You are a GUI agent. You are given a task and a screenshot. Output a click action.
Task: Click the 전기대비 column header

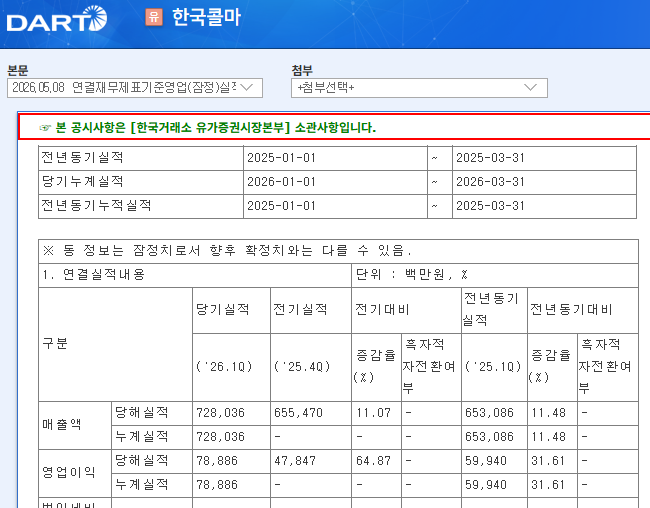(382, 310)
